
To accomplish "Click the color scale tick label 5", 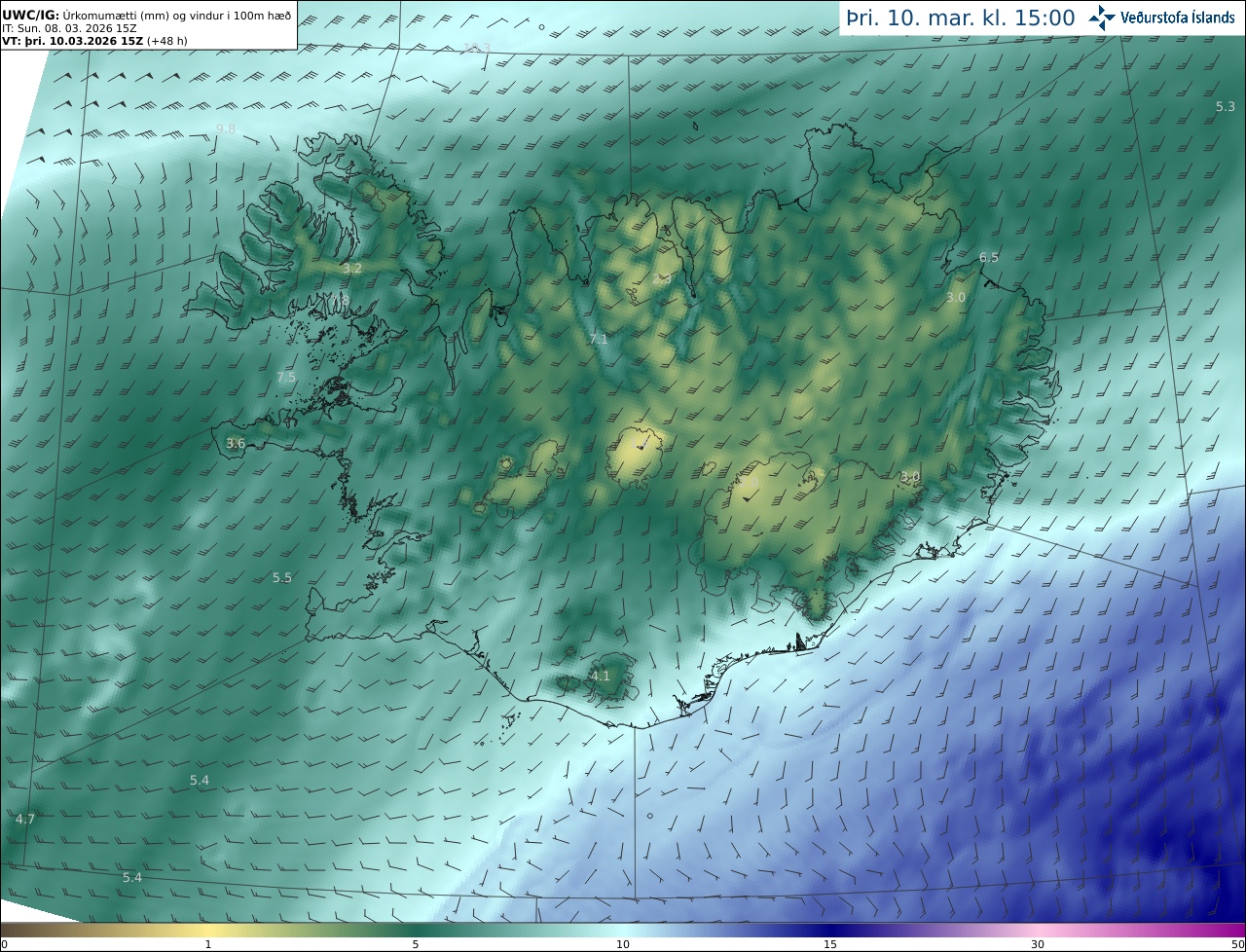I will 416,944.
